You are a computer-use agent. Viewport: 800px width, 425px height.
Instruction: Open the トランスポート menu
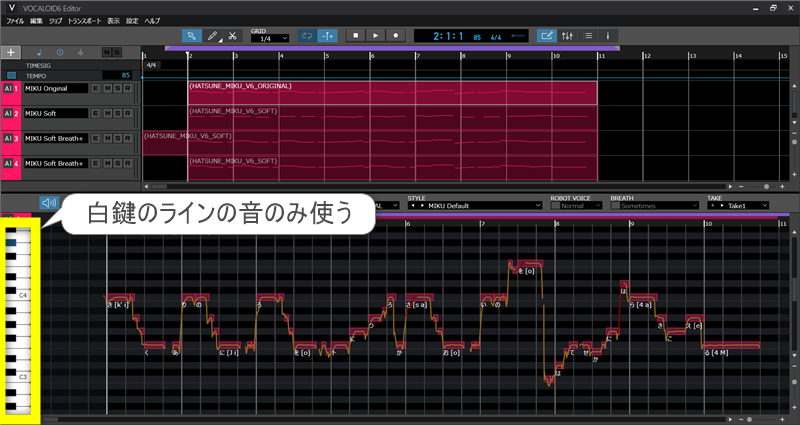click(x=85, y=21)
